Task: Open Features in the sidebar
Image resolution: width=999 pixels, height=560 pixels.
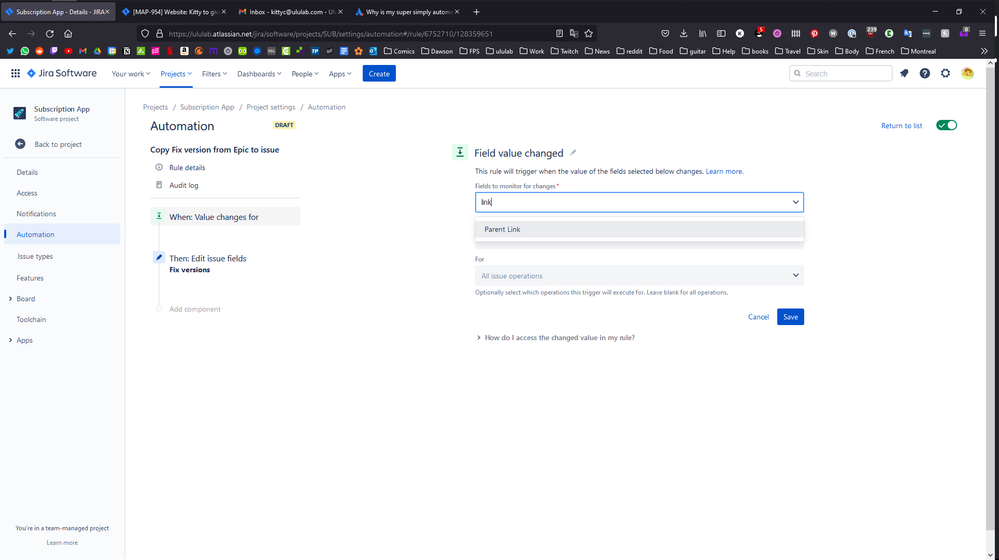Action: click(30, 278)
